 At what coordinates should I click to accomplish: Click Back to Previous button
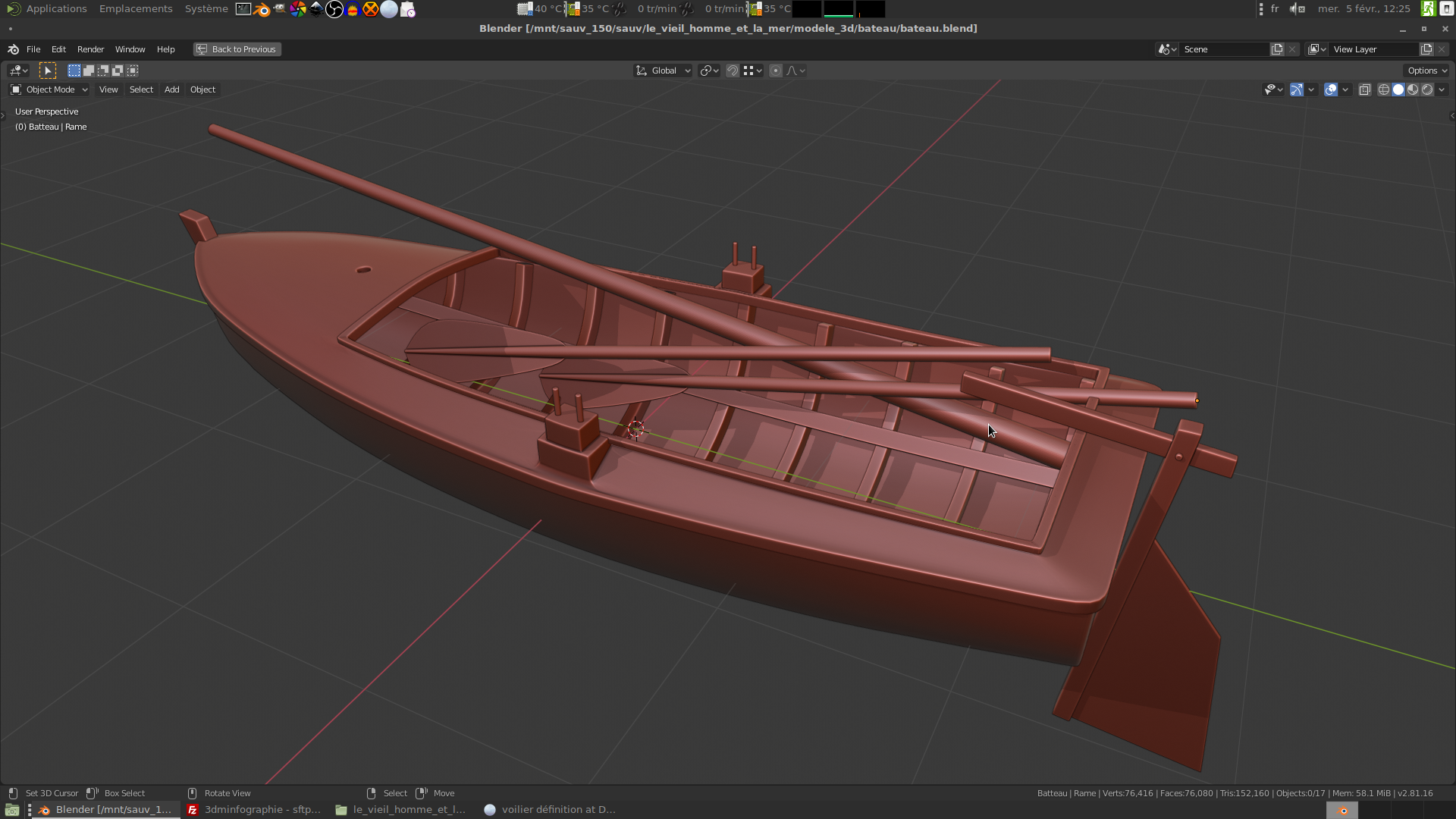tap(237, 49)
